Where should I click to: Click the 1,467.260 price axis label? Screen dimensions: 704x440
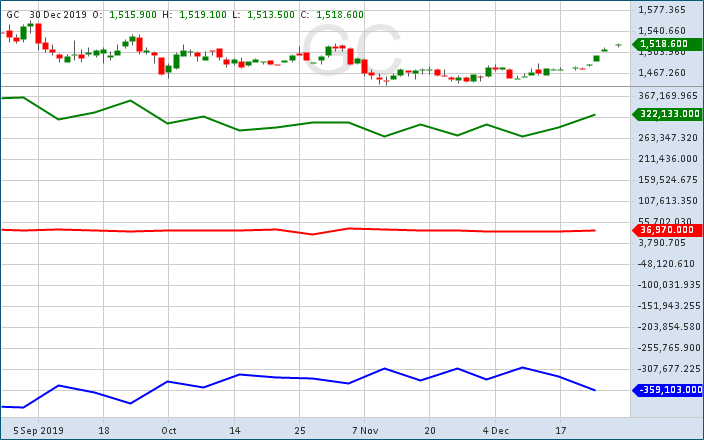click(x=663, y=73)
